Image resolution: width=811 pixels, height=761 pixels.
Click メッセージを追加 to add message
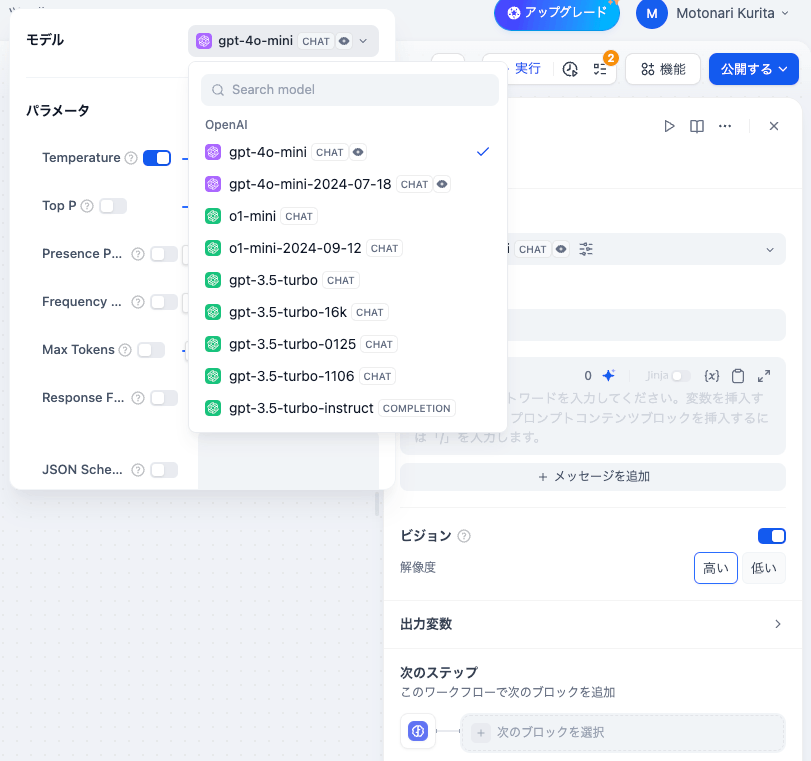(x=593, y=476)
